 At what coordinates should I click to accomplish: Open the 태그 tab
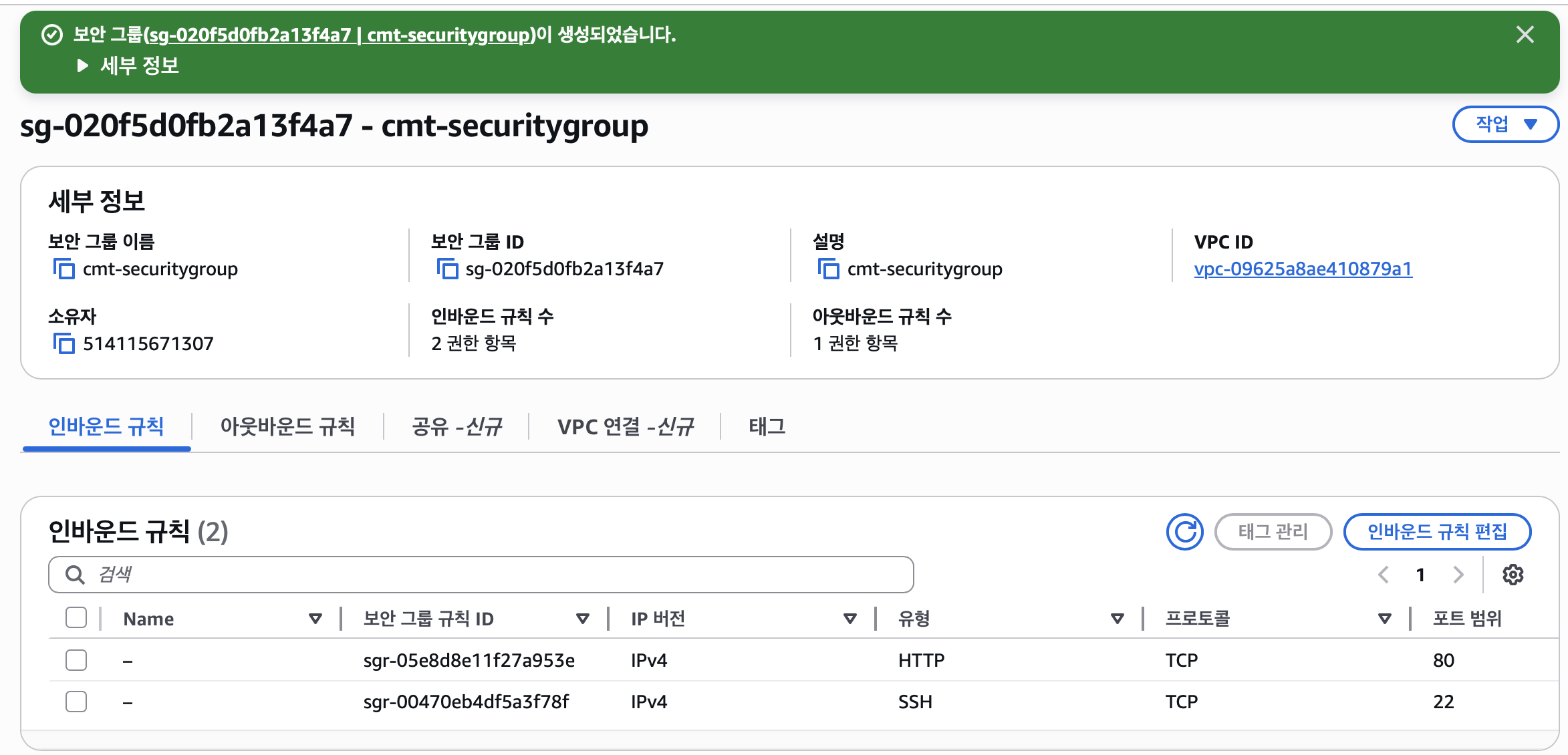[767, 426]
